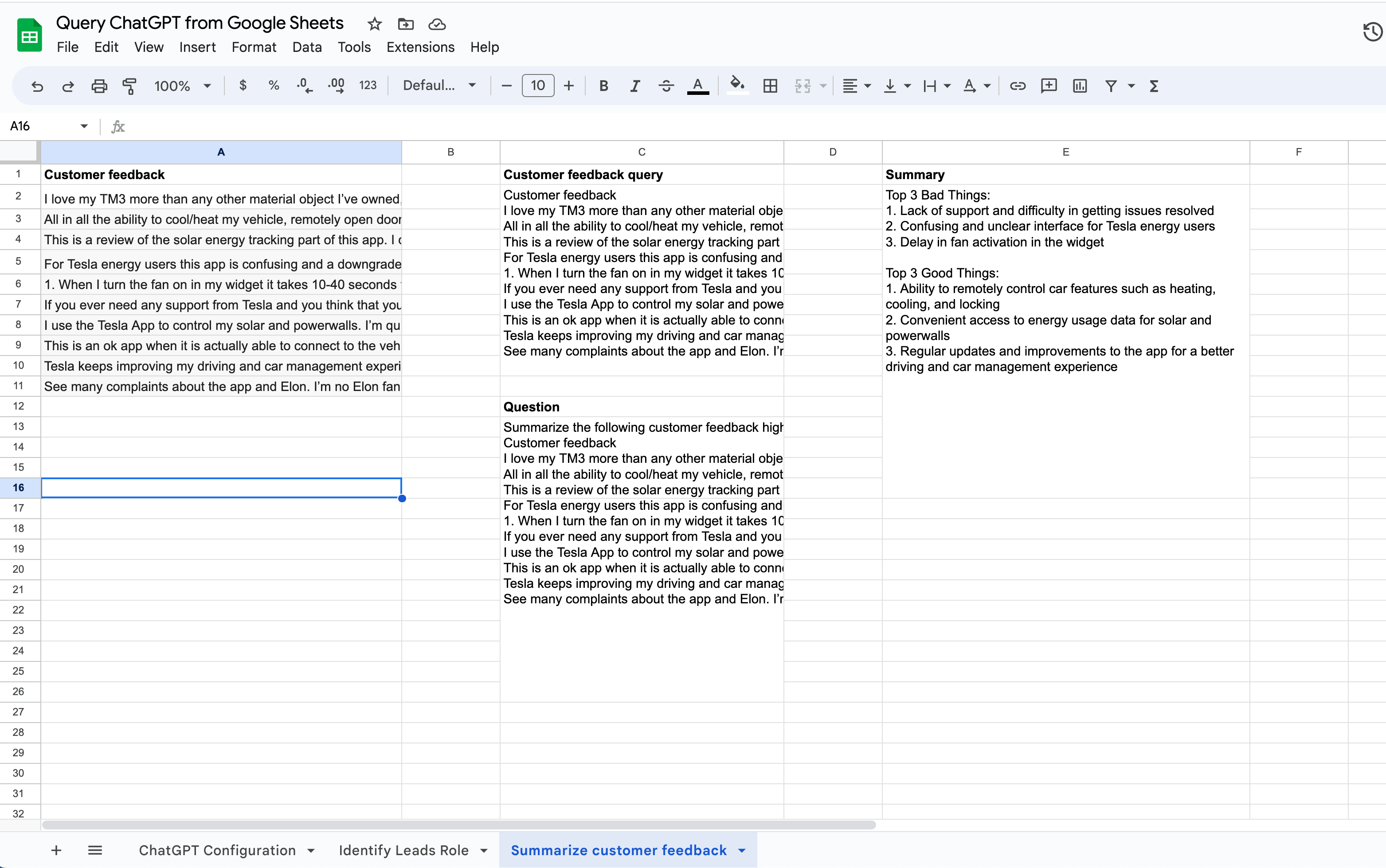This screenshot has height=868, width=1386.
Task: Open text rotation dropdown
Action: point(977,86)
